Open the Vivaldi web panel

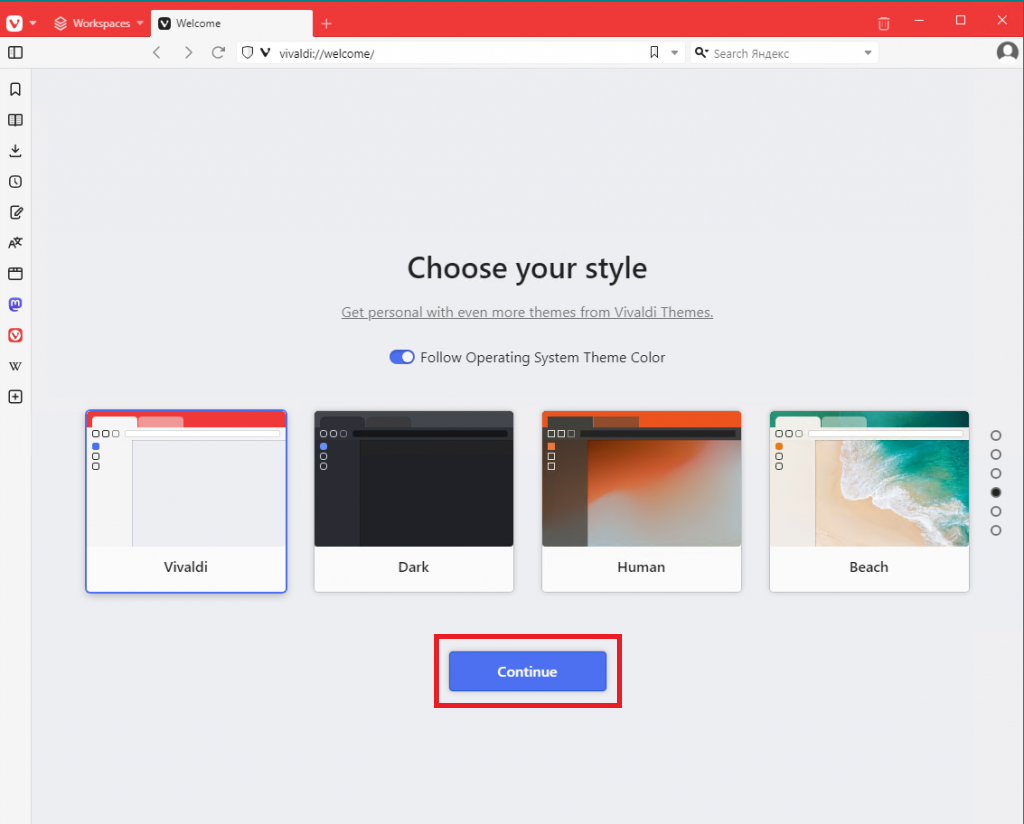[x=16, y=335]
